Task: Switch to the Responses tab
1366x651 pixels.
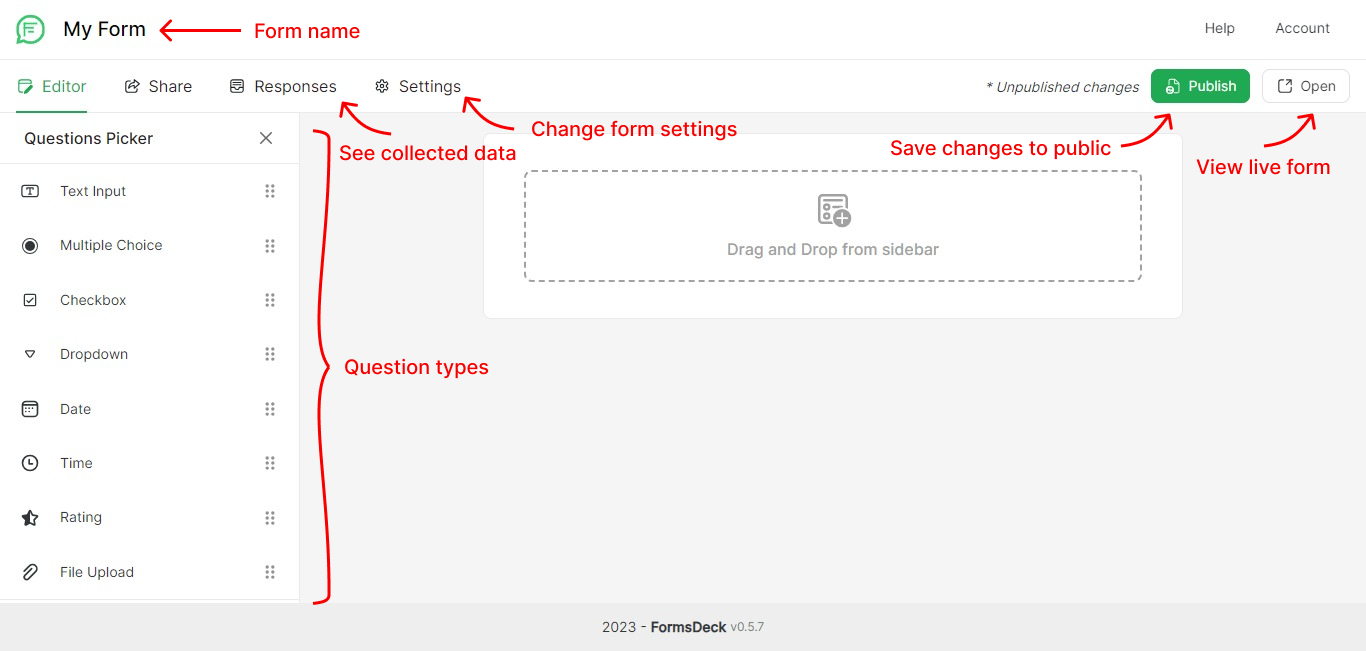Action: point(283,86)
